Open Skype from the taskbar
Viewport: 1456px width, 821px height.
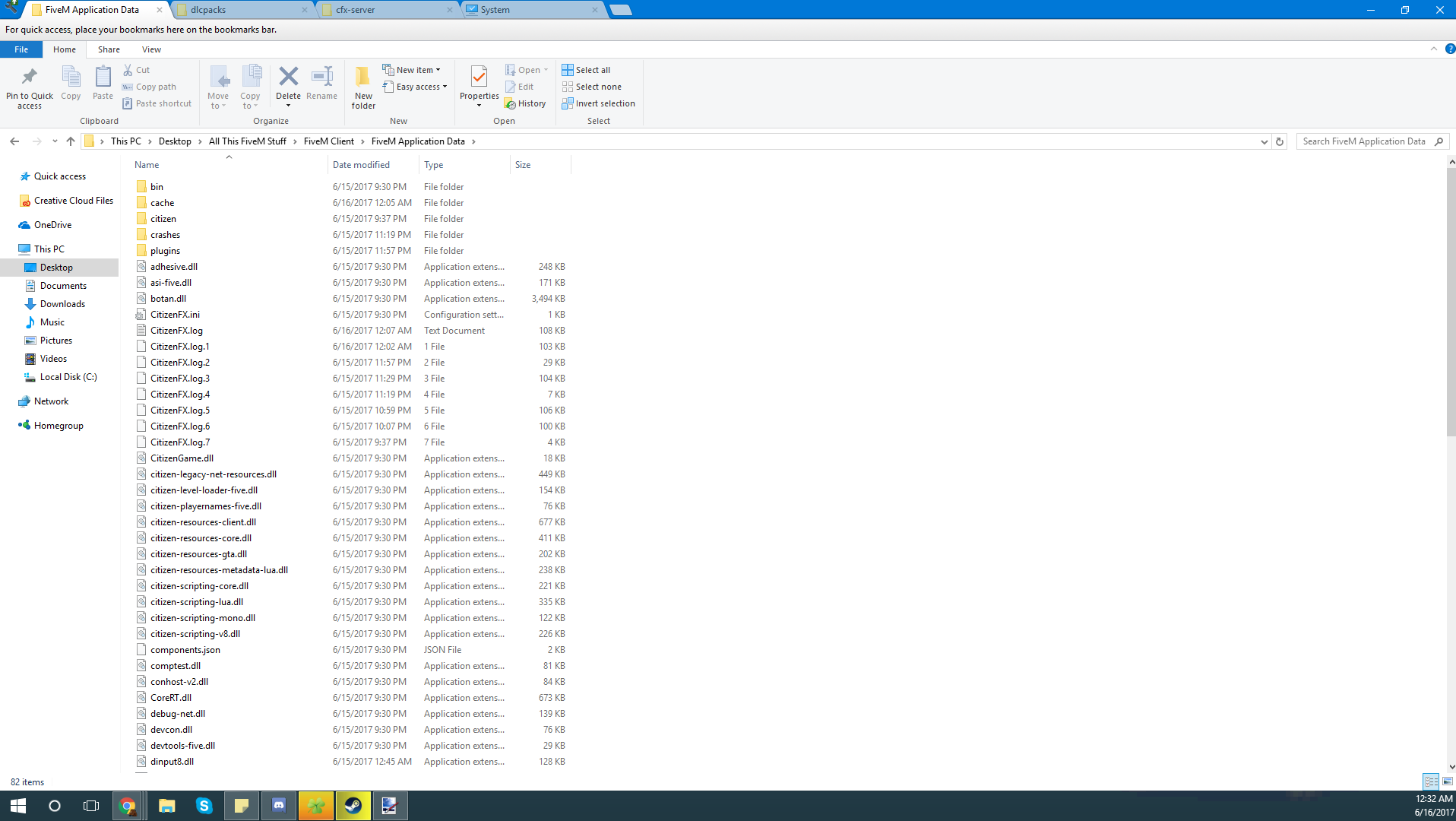204,806
